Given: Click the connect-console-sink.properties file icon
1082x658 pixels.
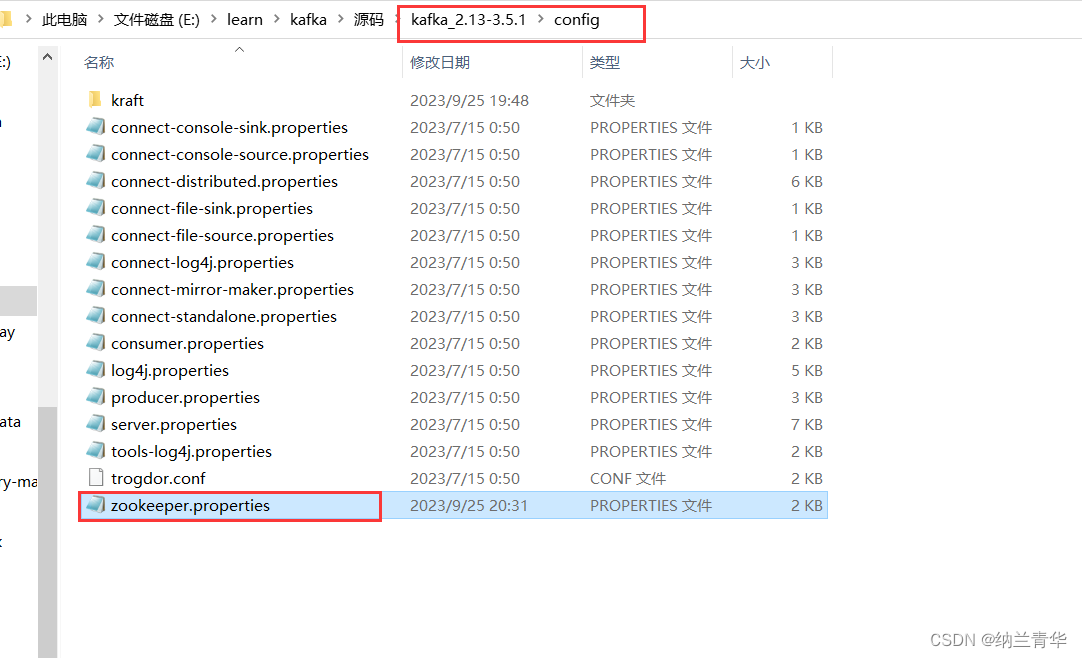Looking at the screenshot, I should 95,127.
